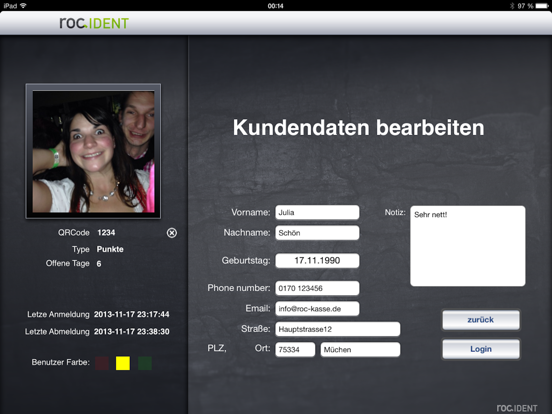The height and width of the screenshot is (414, 552).
Task: Edit the Notiz text area
Action: (x=468, y=246)
